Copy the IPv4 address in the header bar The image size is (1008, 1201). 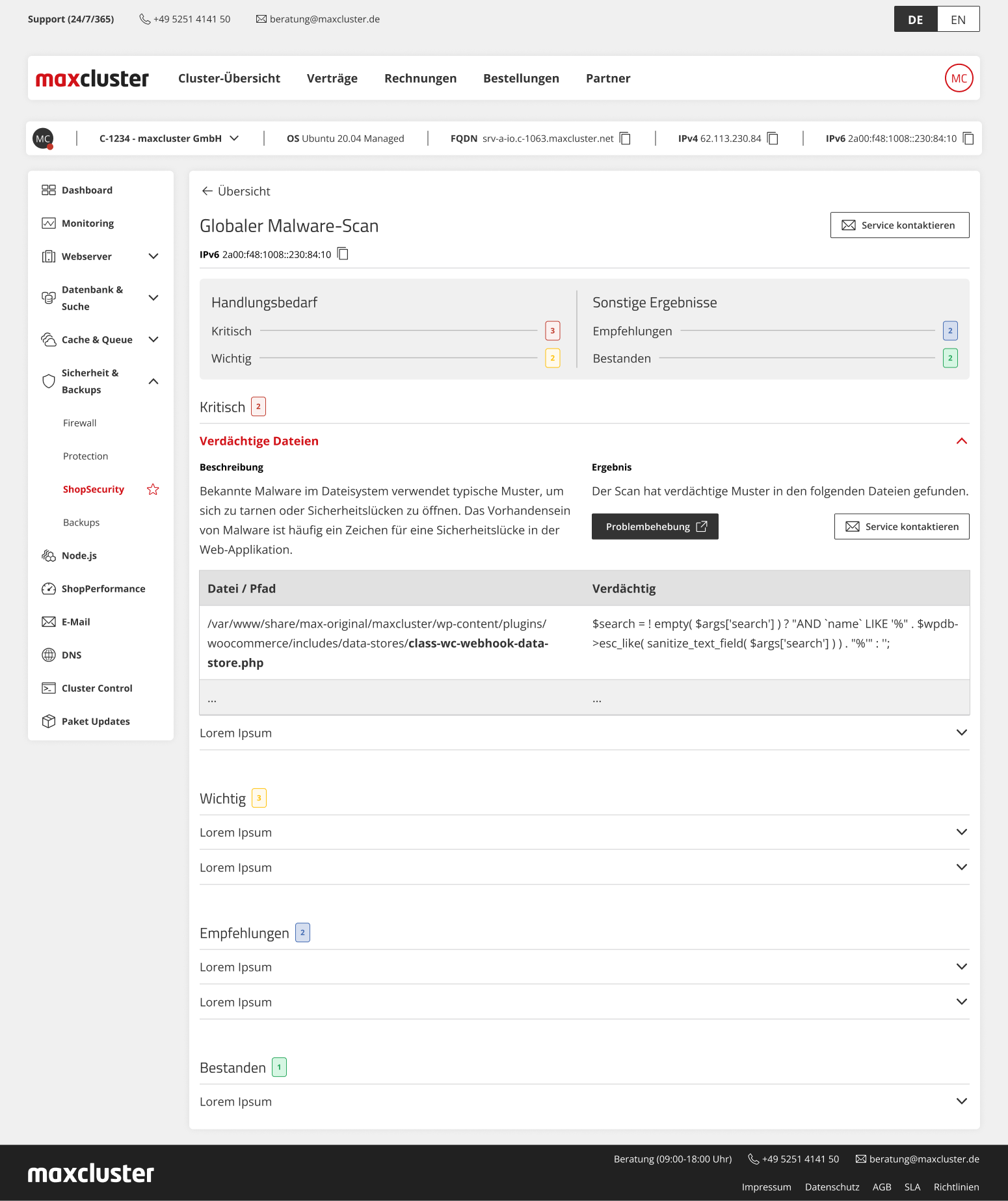pyautogui.click(x=773, y=139)
